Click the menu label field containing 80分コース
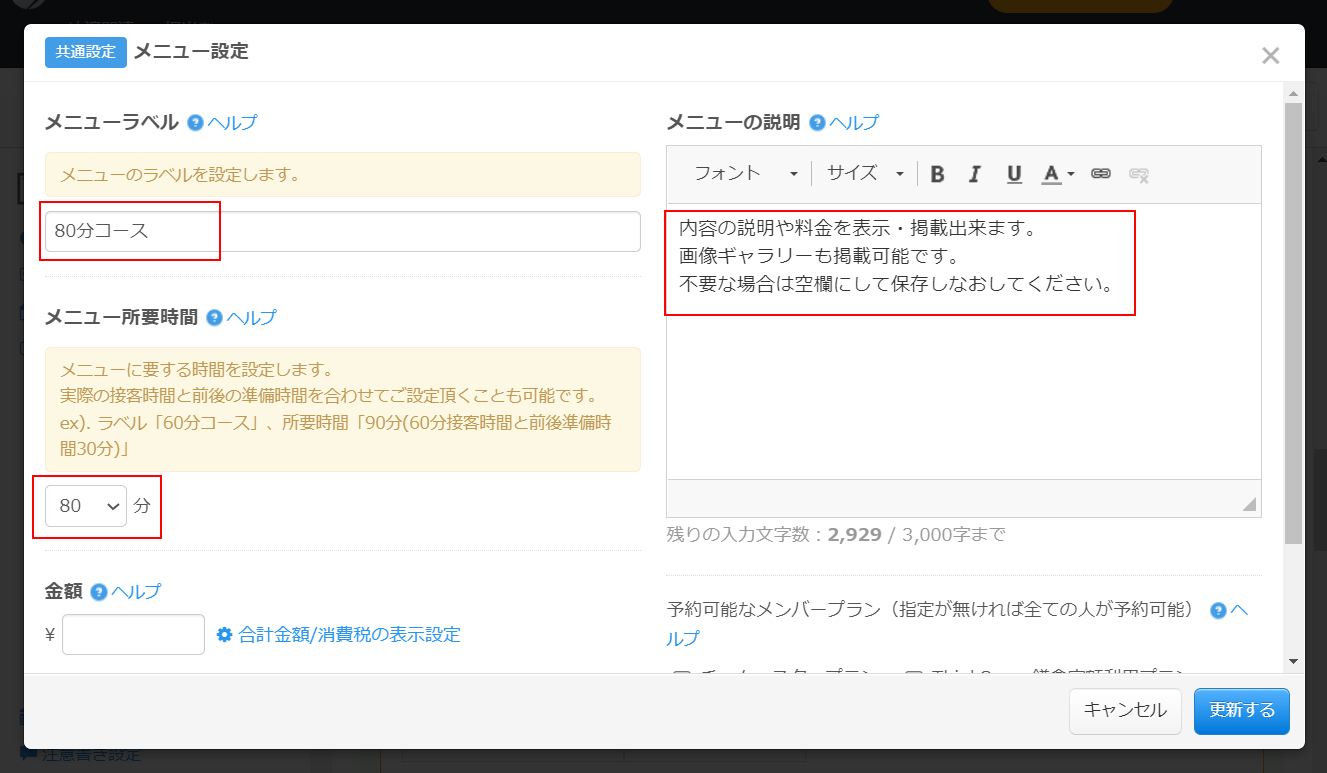1327x773 pixels. (x=342, y=231)
